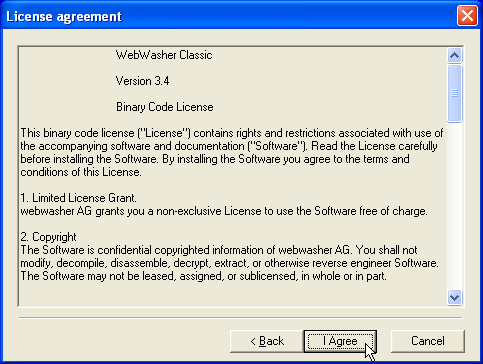
Task: Click the '2. Copyright' section heading
Action: coord(48,237)
